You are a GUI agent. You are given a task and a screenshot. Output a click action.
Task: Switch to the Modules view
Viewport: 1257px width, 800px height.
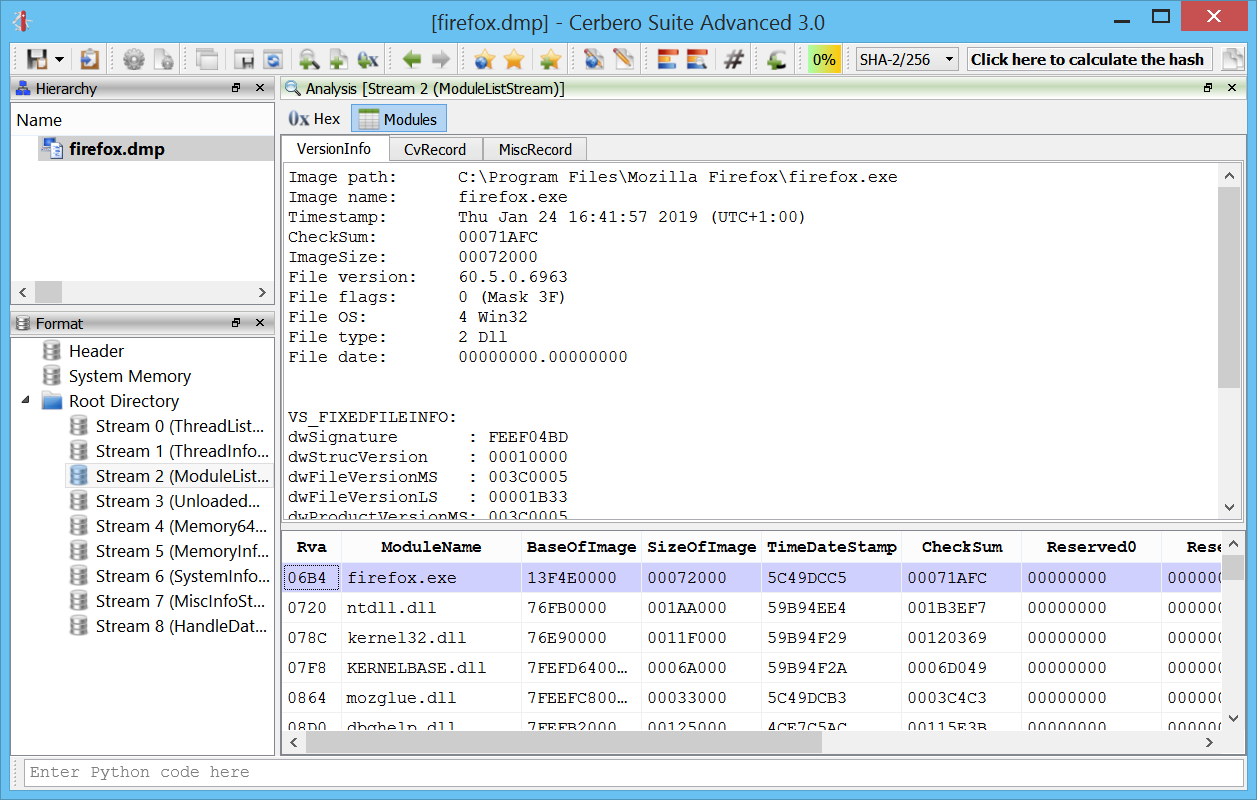tap(399, 119)
